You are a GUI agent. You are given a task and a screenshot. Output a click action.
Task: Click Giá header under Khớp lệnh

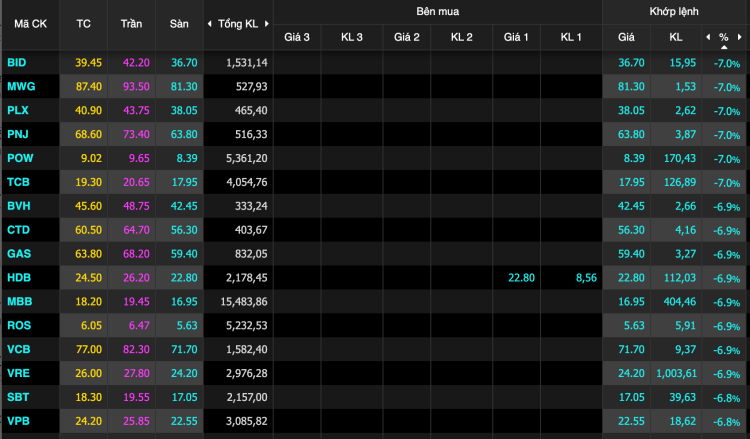click(626, 37)
